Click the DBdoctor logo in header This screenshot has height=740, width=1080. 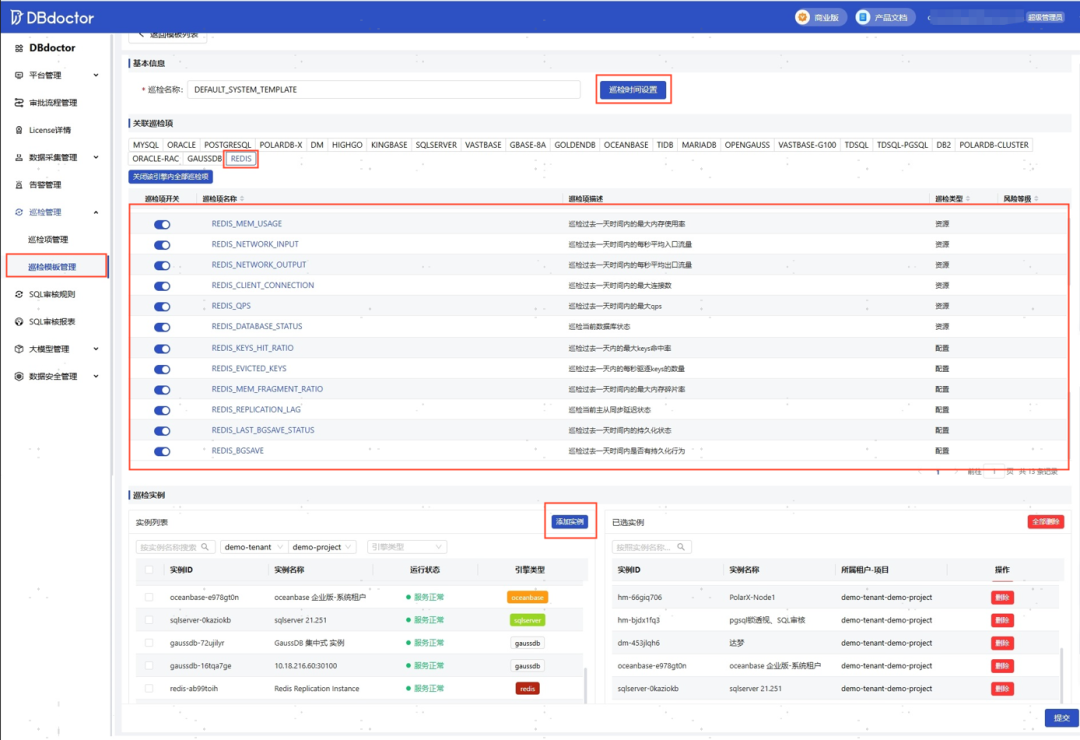pos(52,17)
